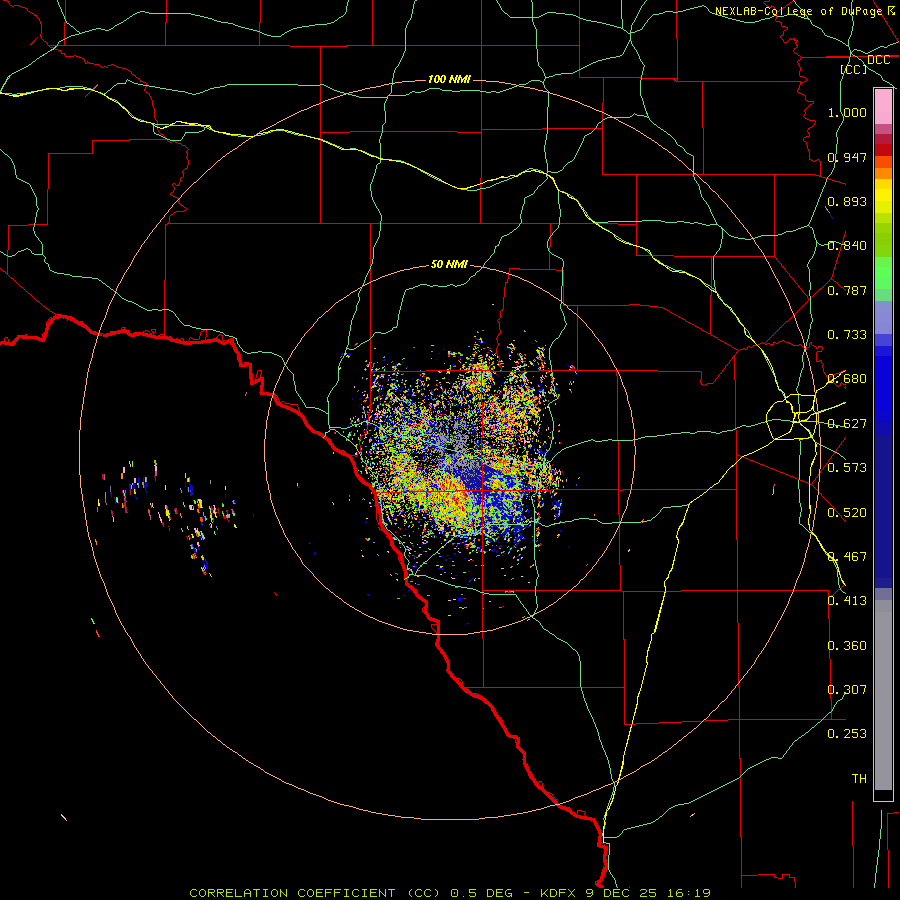Click the "50 NMI" range ring label

point(449,264)
